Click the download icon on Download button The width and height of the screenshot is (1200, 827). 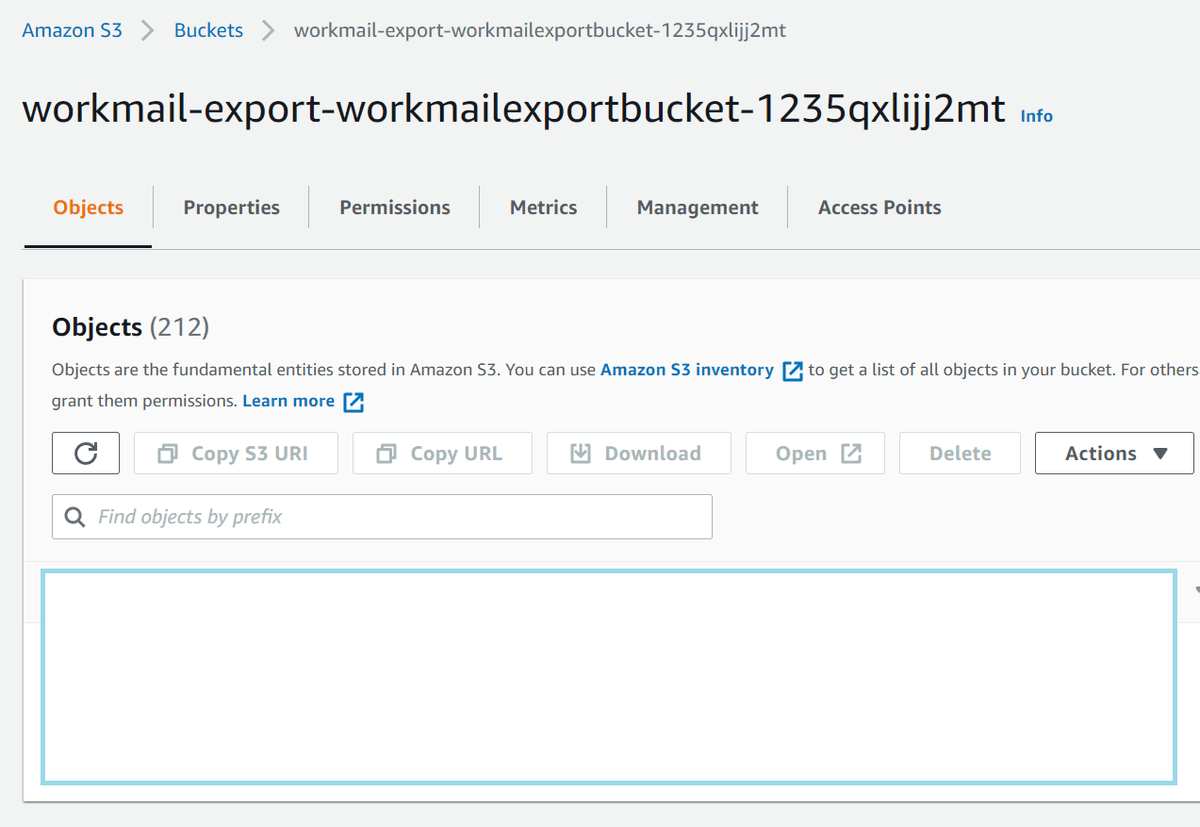(580, 453)
